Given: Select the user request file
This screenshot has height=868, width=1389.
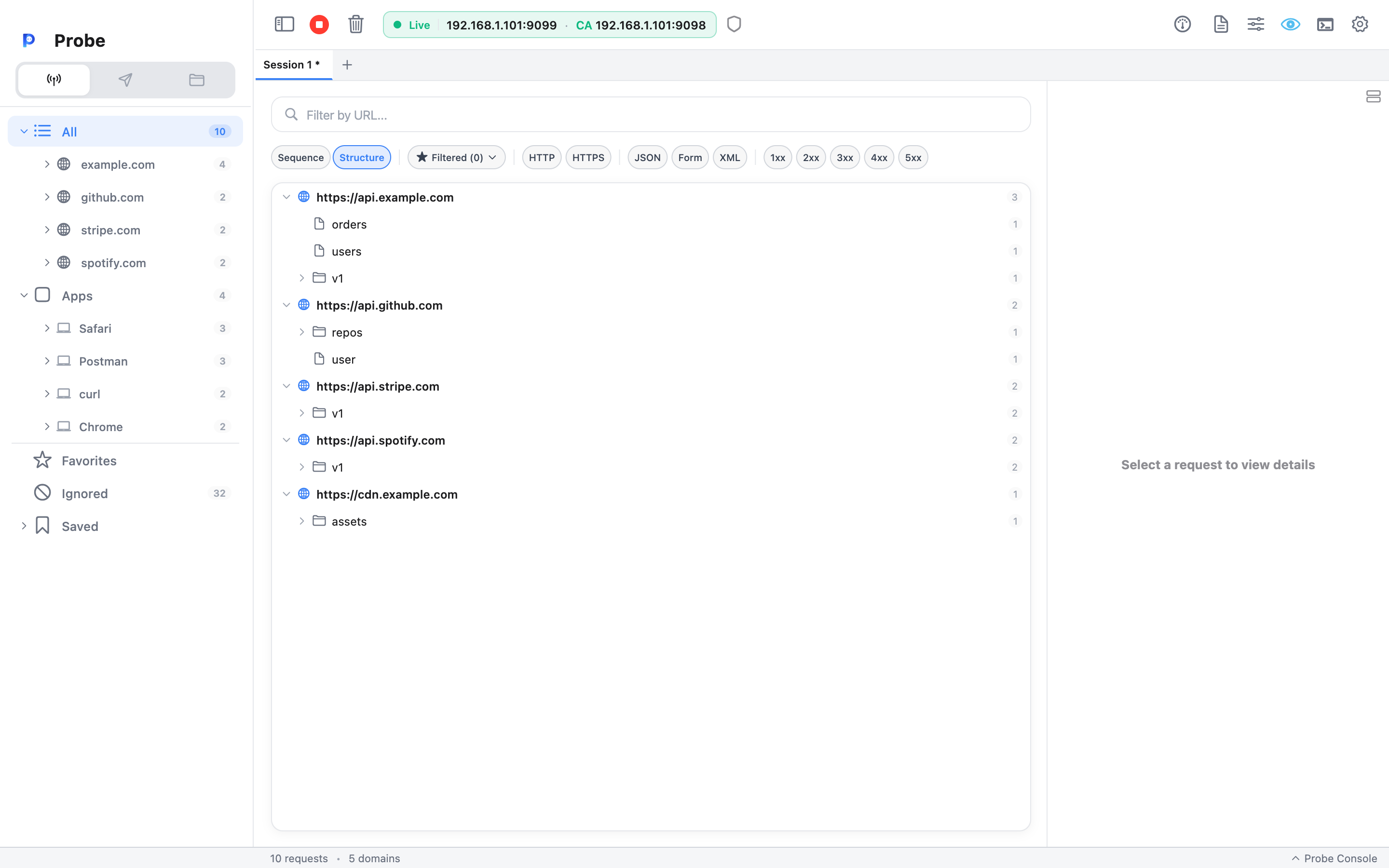Looking at the screenshot, I should click(x=651, y=359).
